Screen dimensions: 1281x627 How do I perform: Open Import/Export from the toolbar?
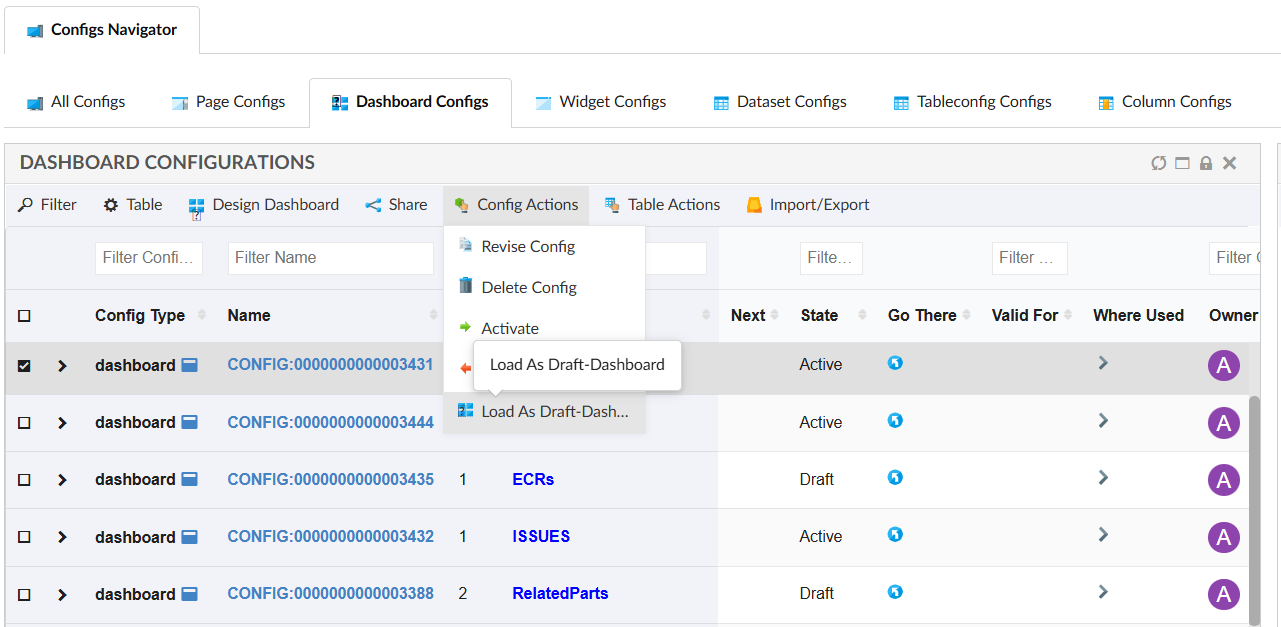807,205
